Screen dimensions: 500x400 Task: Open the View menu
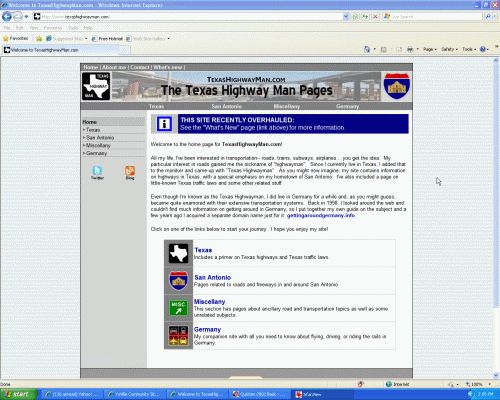(34, 28)
